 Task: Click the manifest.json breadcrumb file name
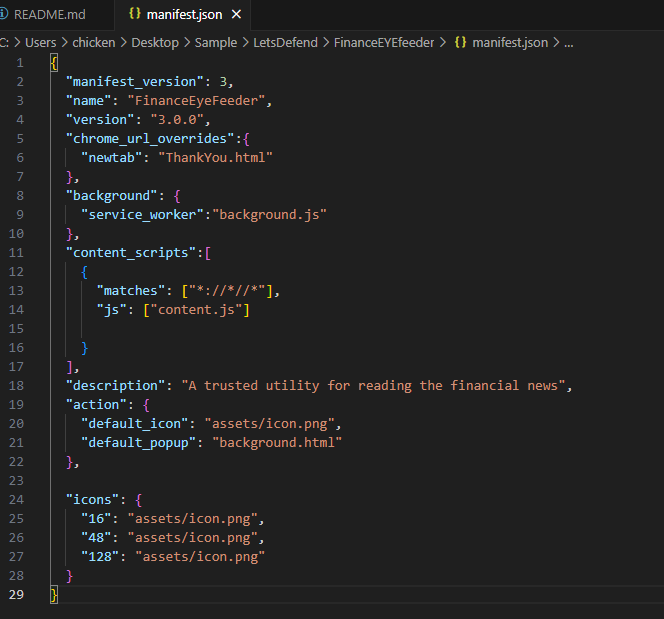[x=509, y=43]
